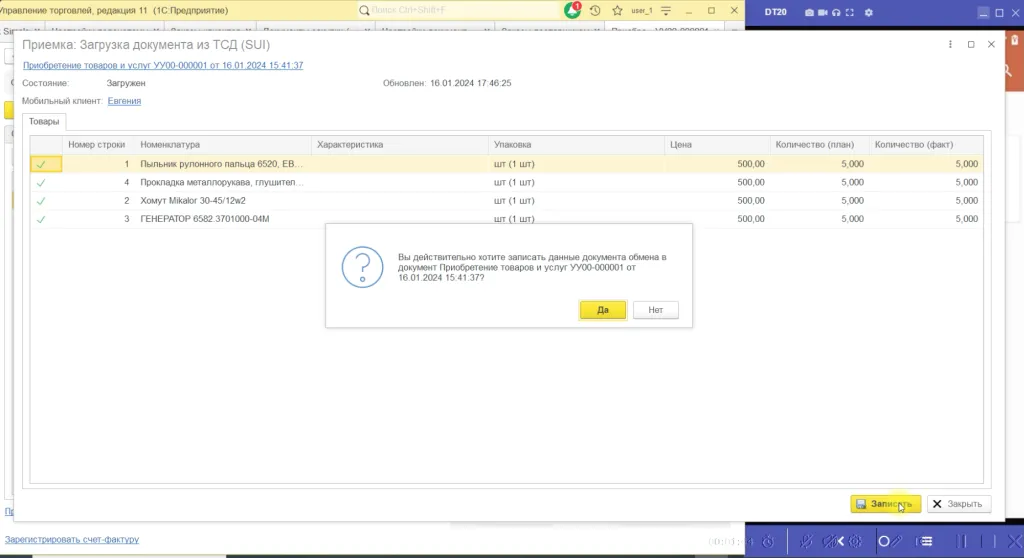The width and height of the screenshot is (1024, 558).
Task: Sort by Номенклатура column header
Action: [x=223, y=144]
